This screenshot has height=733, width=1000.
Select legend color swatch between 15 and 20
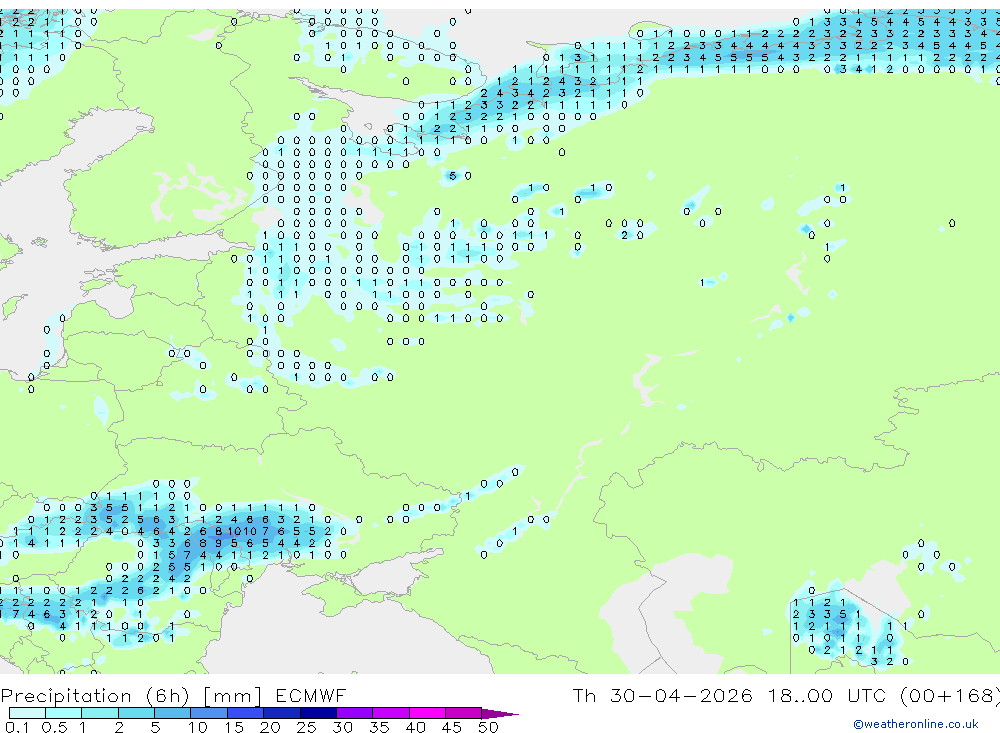[246, 713]
